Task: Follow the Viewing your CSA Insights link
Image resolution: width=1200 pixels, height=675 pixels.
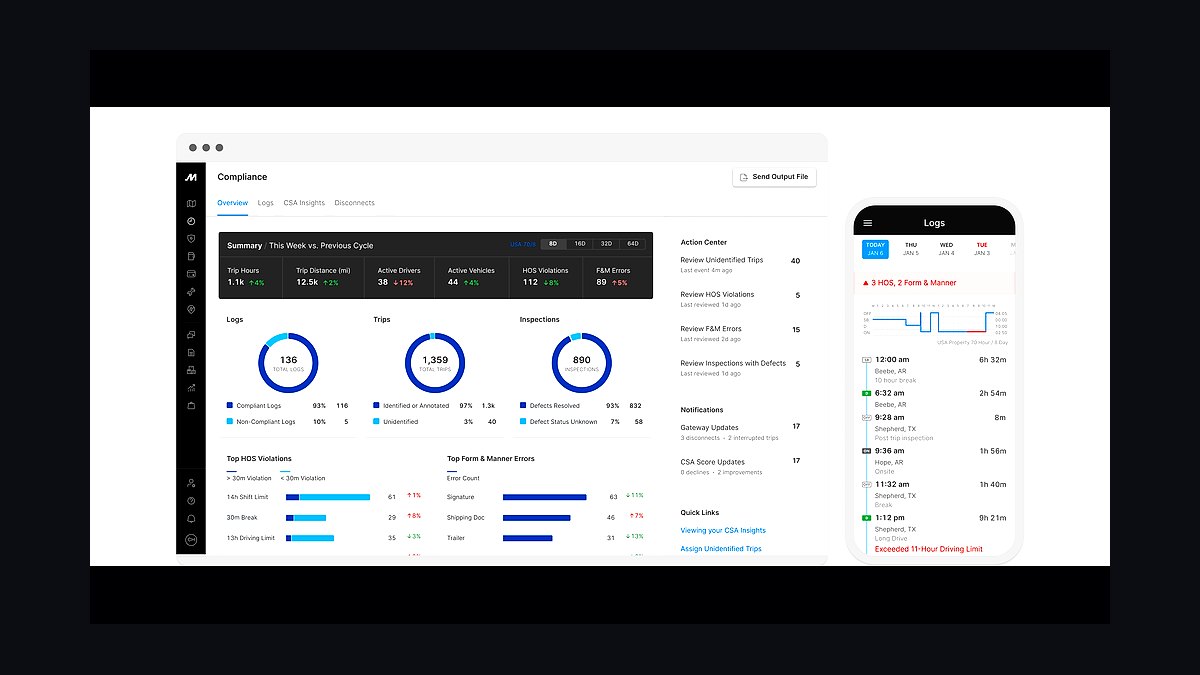Action: [x=723, y=531]
